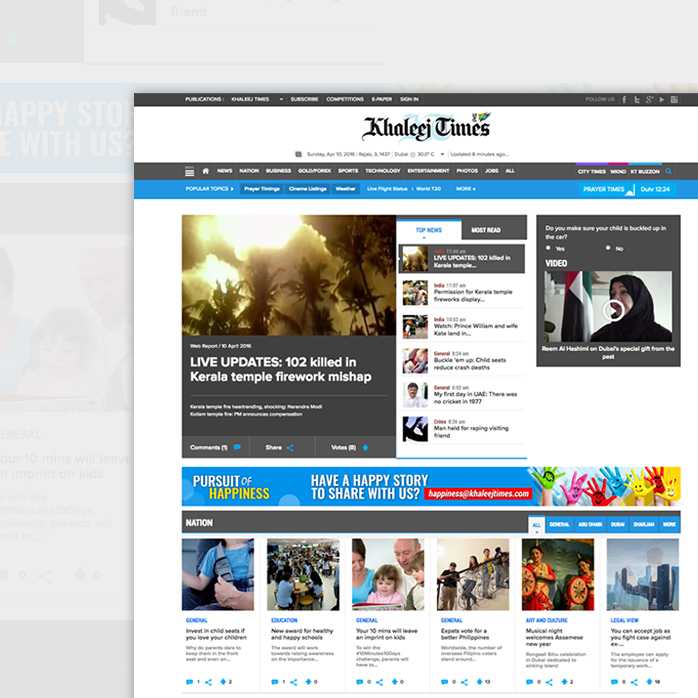Open the Jobs menu item
This screenshot has height=698, width=698.
click(491, 171)
